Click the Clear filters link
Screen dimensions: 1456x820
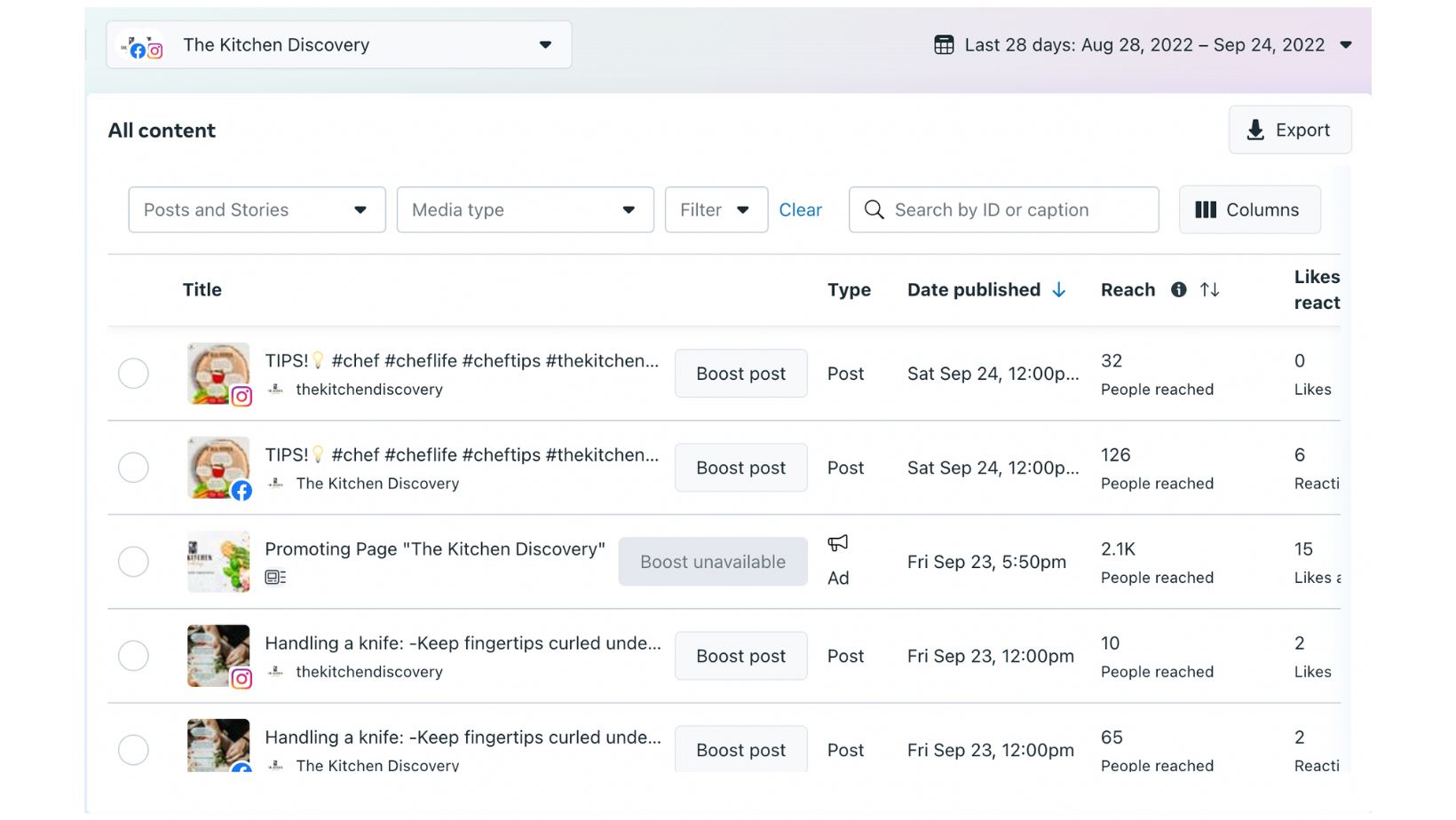tap(800, 209)
